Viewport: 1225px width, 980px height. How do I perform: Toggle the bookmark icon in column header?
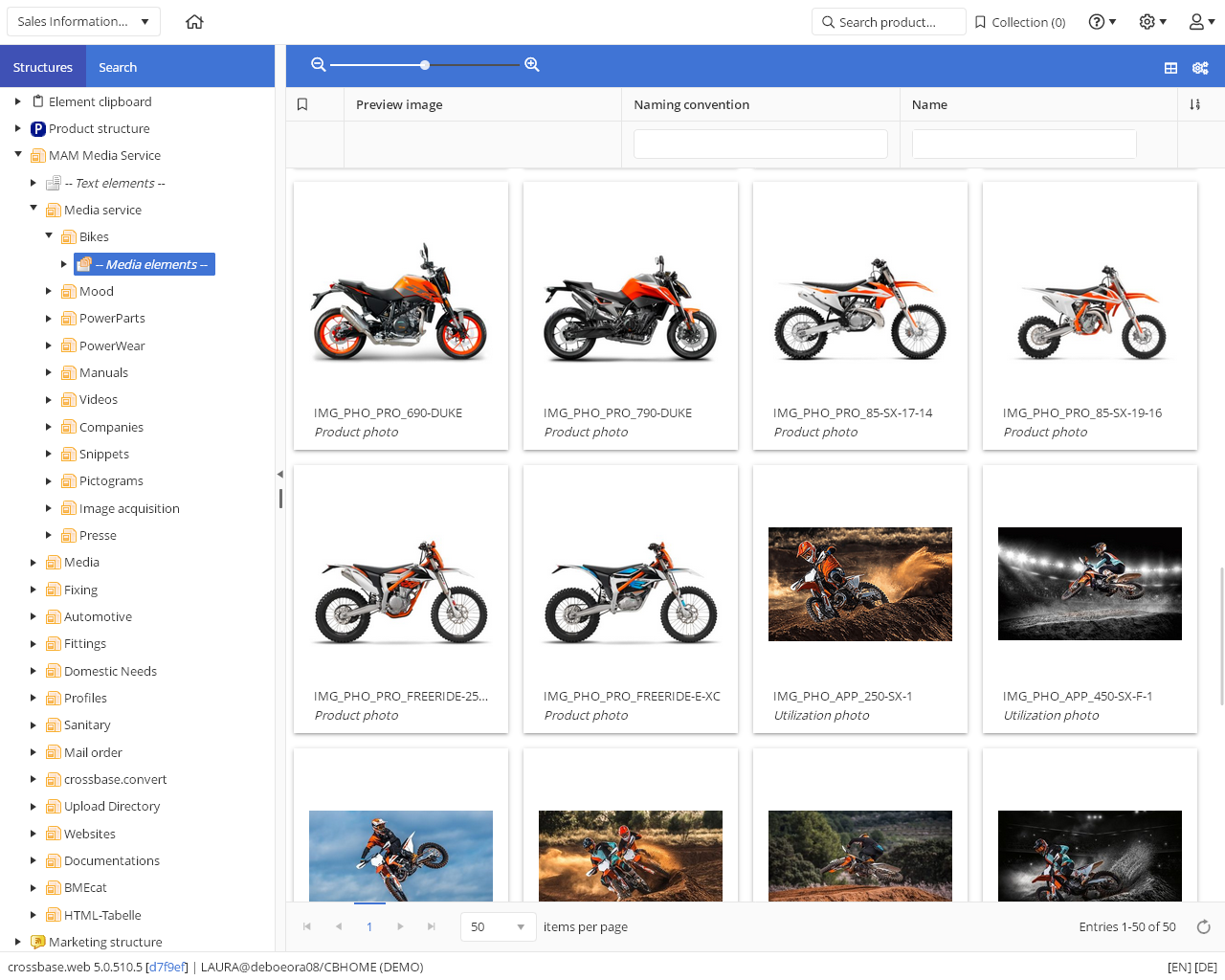[302, 104]
